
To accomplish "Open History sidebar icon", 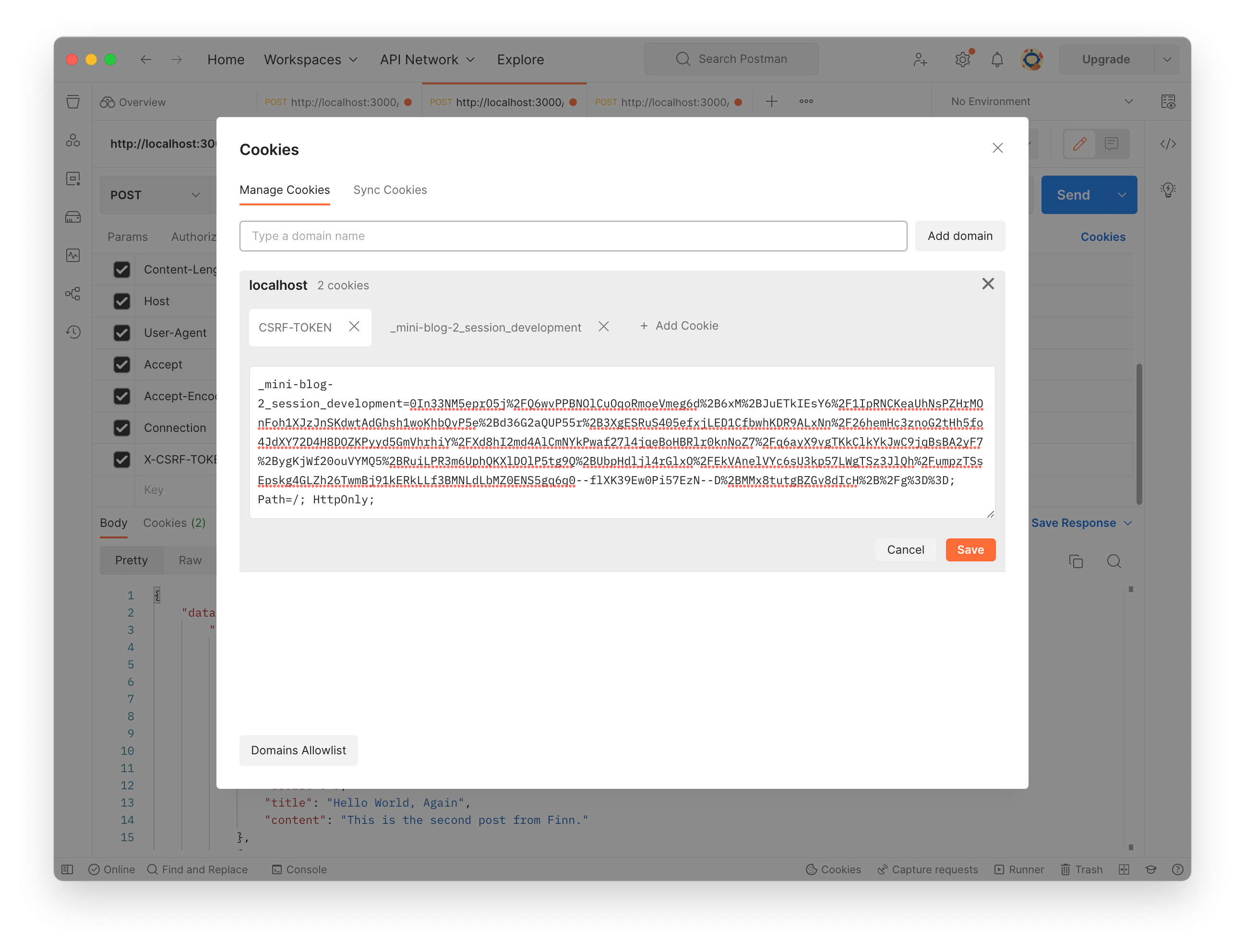I will pos(73,332).
